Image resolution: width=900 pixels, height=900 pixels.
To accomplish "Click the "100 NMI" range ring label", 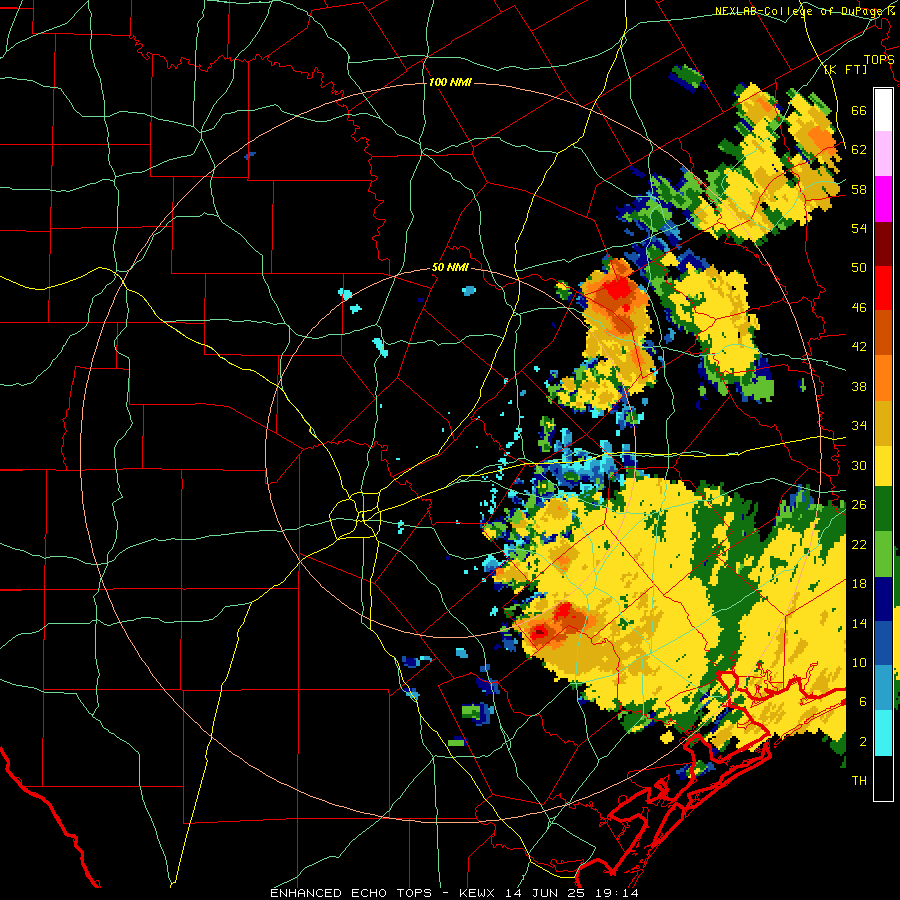I will click(x=450, y=83).
